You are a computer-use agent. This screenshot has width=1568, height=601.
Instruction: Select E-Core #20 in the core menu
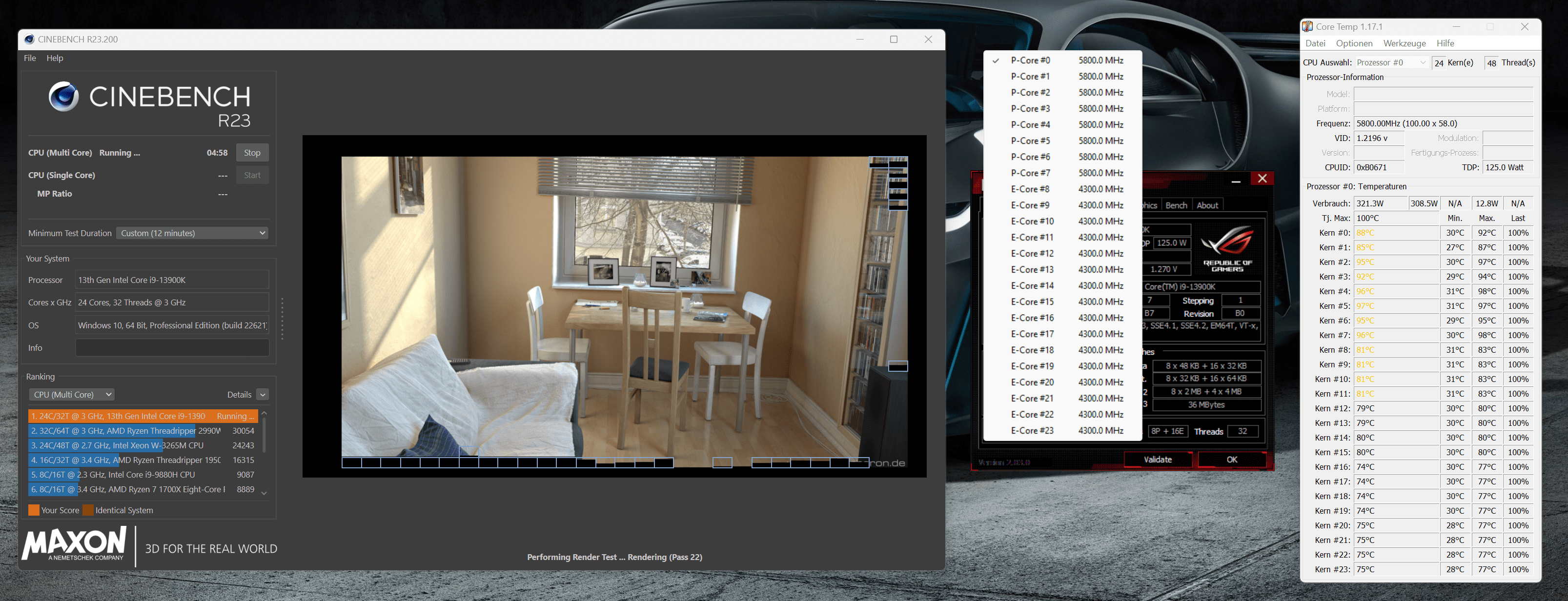tap(1062, 382)
